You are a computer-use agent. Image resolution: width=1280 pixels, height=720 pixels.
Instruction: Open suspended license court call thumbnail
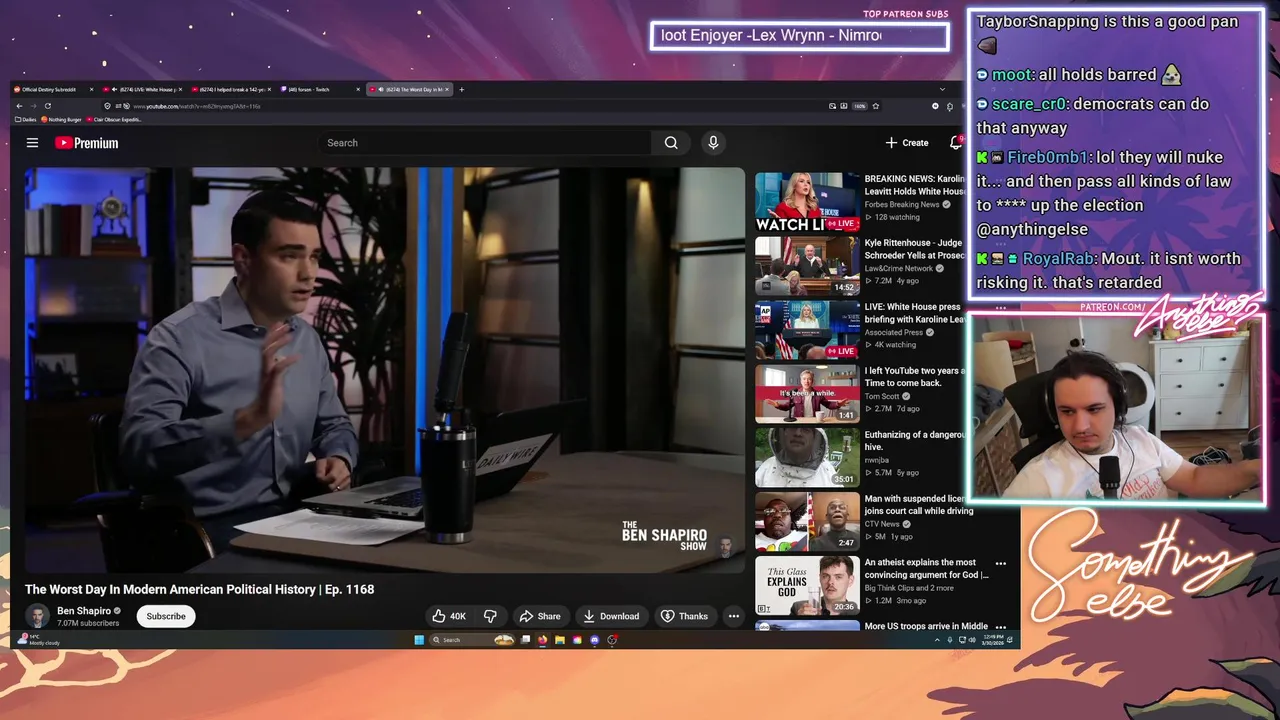(807, 522)
